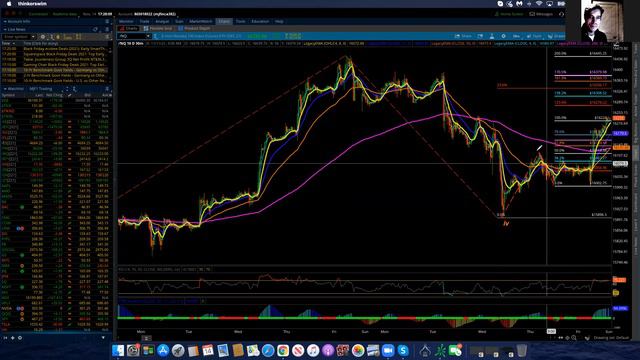Open the Help tab
Screen dimensions: 640x360
tap(279, 21)
